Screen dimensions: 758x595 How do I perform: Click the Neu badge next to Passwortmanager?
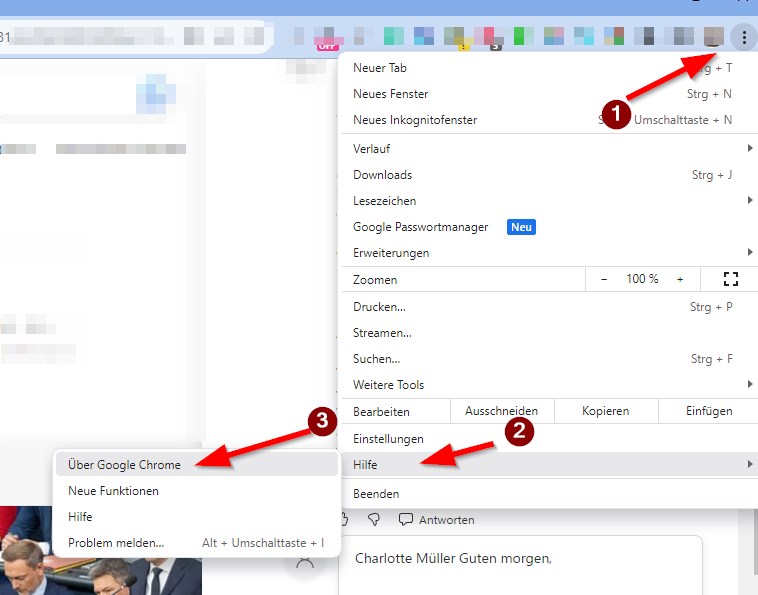[x=521, y=227]
